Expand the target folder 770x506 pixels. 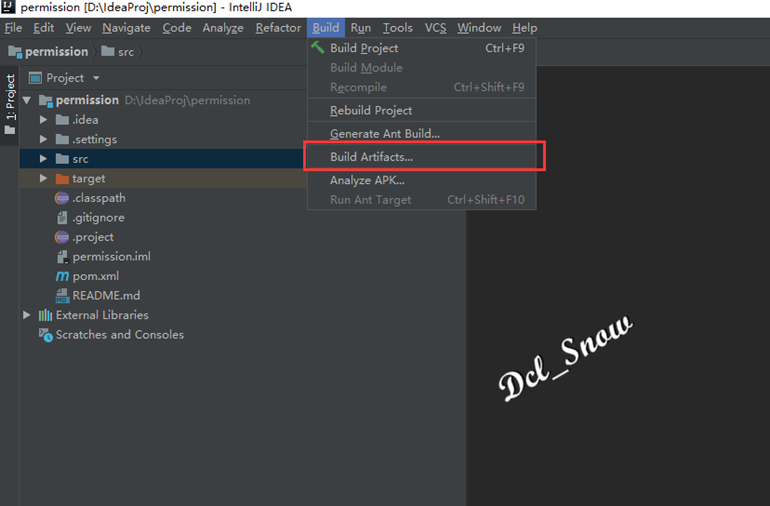[x=43, y=178]
